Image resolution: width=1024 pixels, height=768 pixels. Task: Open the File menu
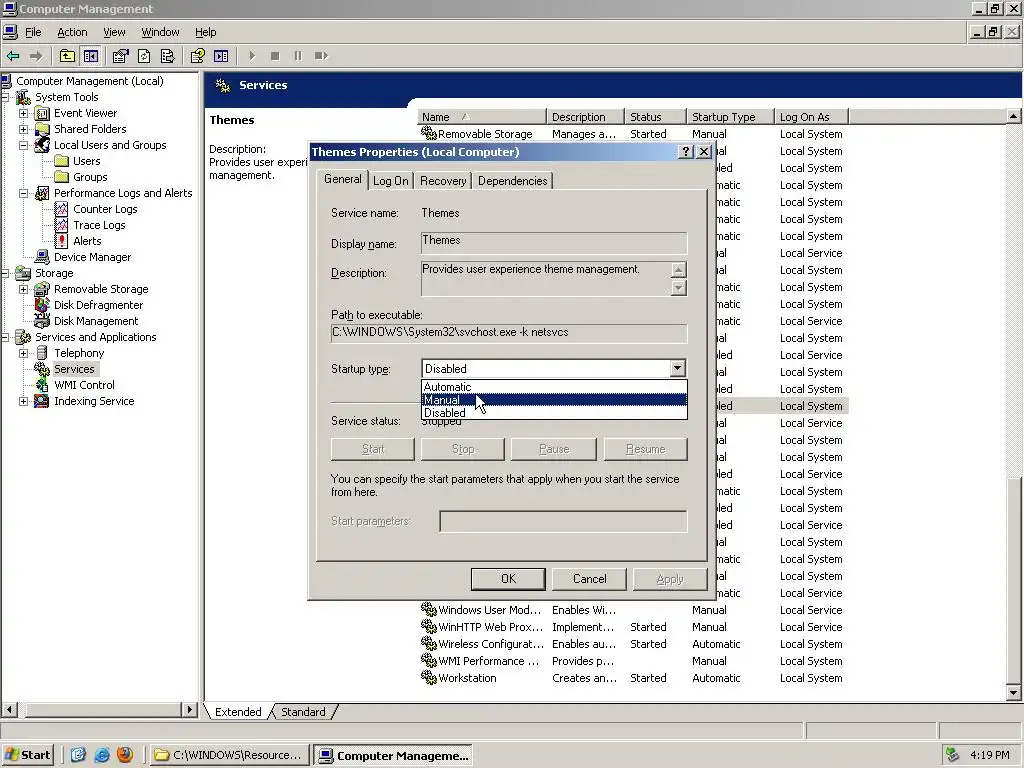[33, 32]
